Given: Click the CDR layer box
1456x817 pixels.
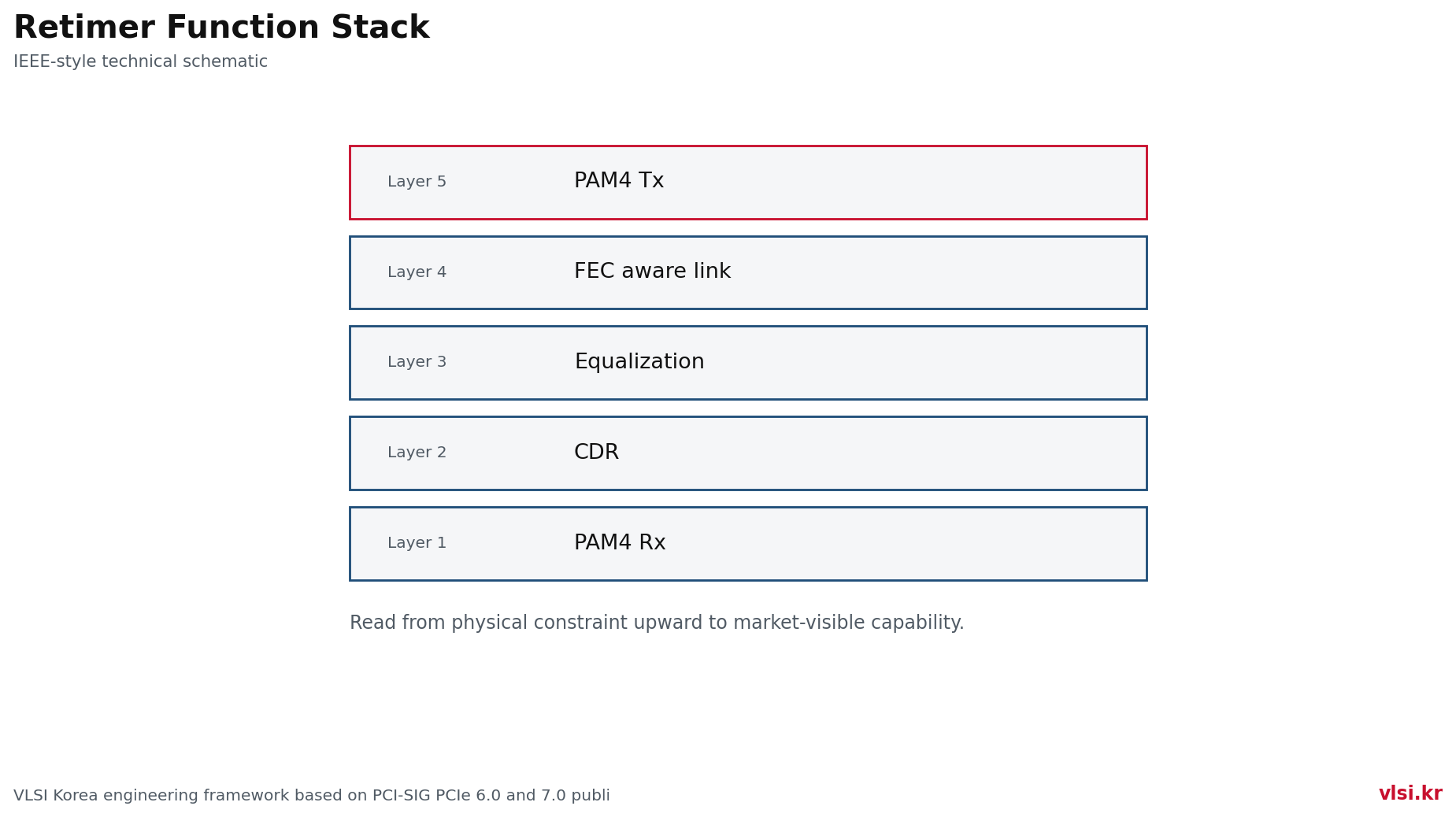Looking at the screenshot, I should tap(748, 453).
